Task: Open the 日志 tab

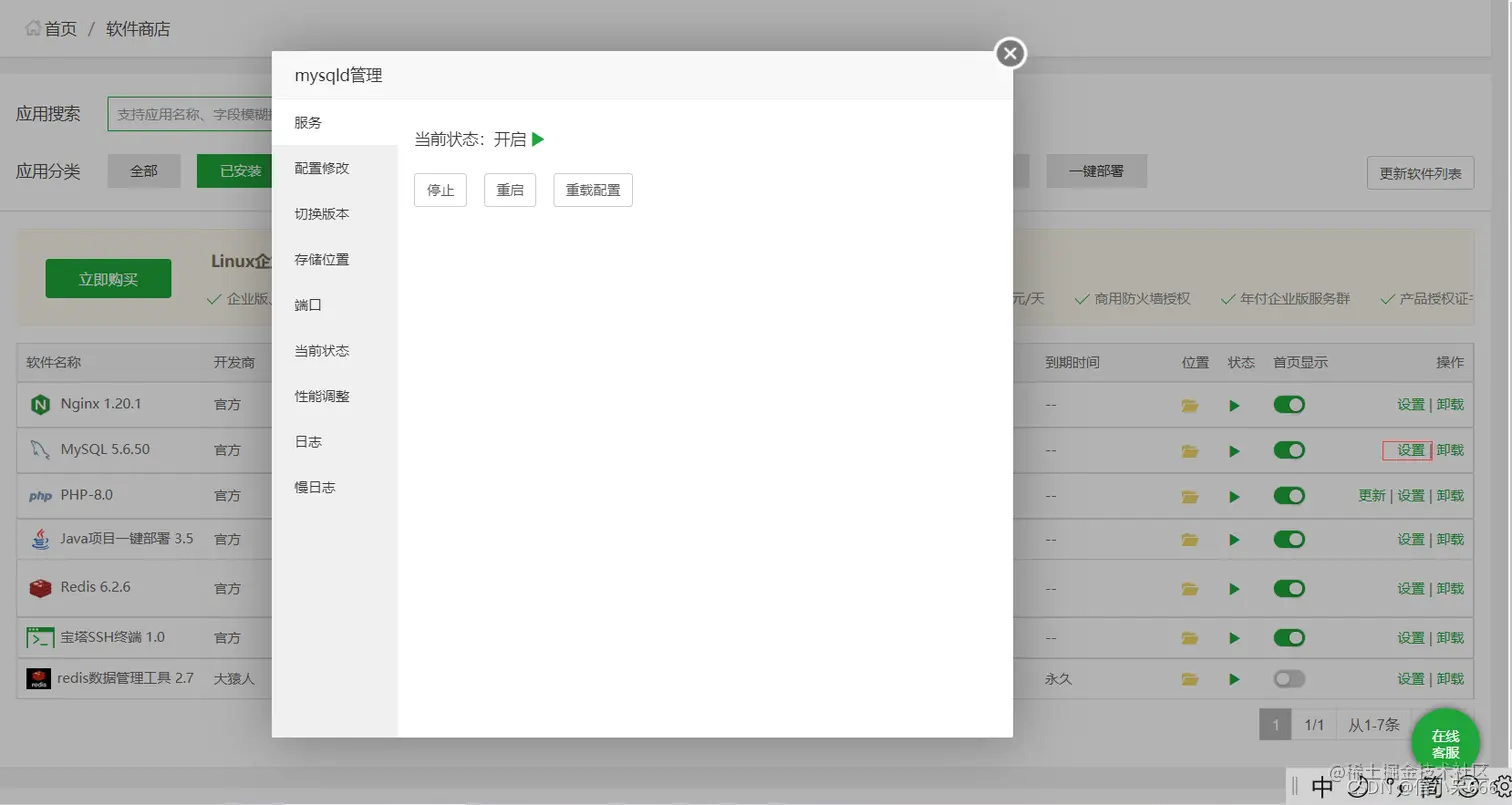Action: tap(335, 441)
